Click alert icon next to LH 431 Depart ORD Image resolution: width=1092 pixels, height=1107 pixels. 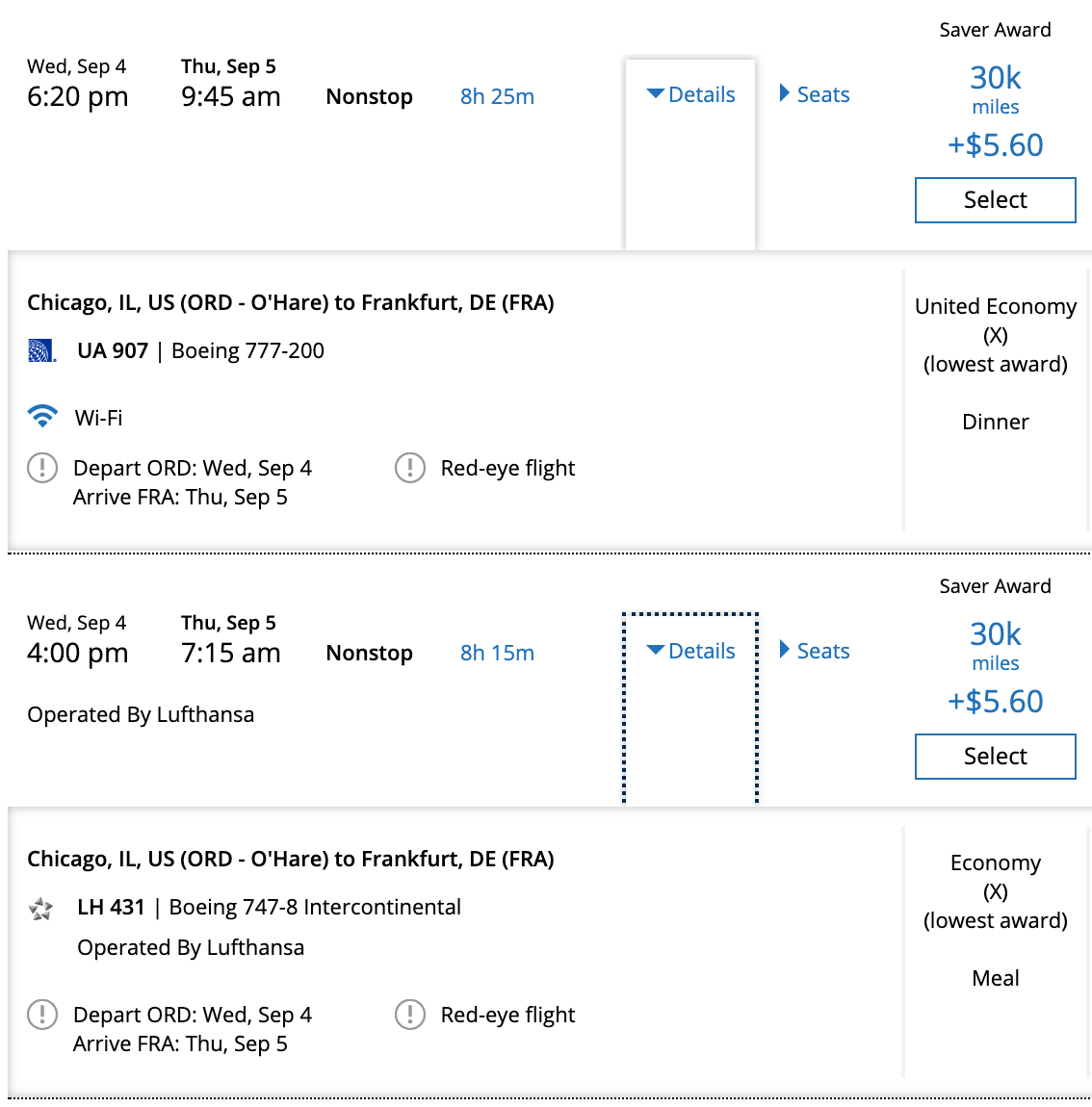(42, 1015)
